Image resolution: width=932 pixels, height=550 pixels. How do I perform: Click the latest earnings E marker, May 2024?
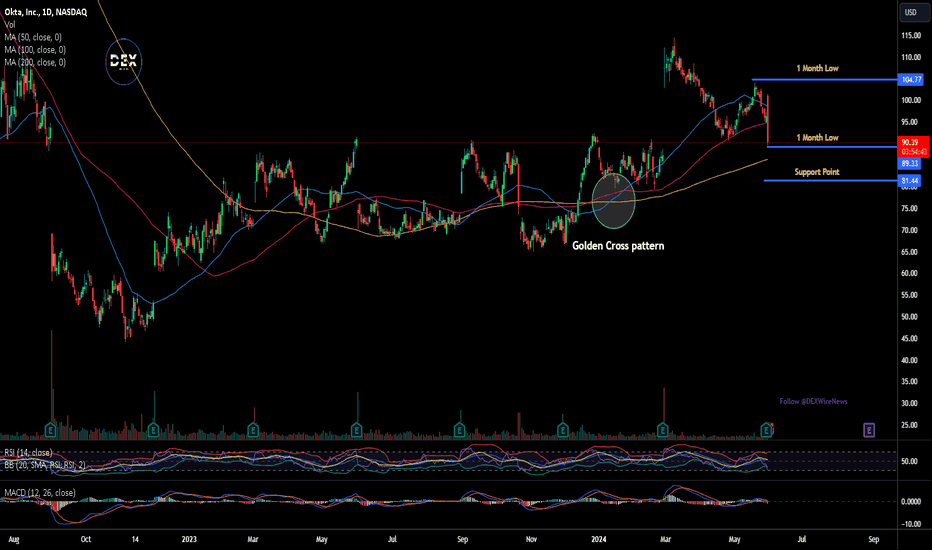click(767, 429)
